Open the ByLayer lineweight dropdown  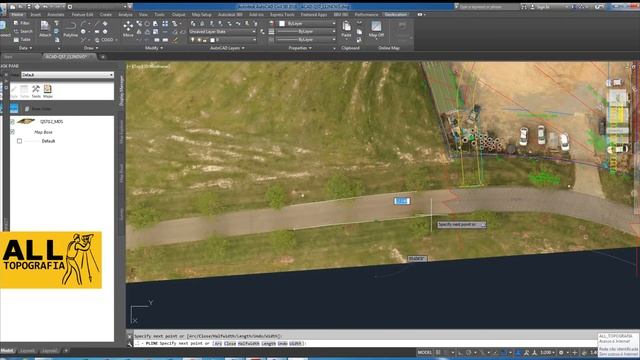[x=306, y=31]
